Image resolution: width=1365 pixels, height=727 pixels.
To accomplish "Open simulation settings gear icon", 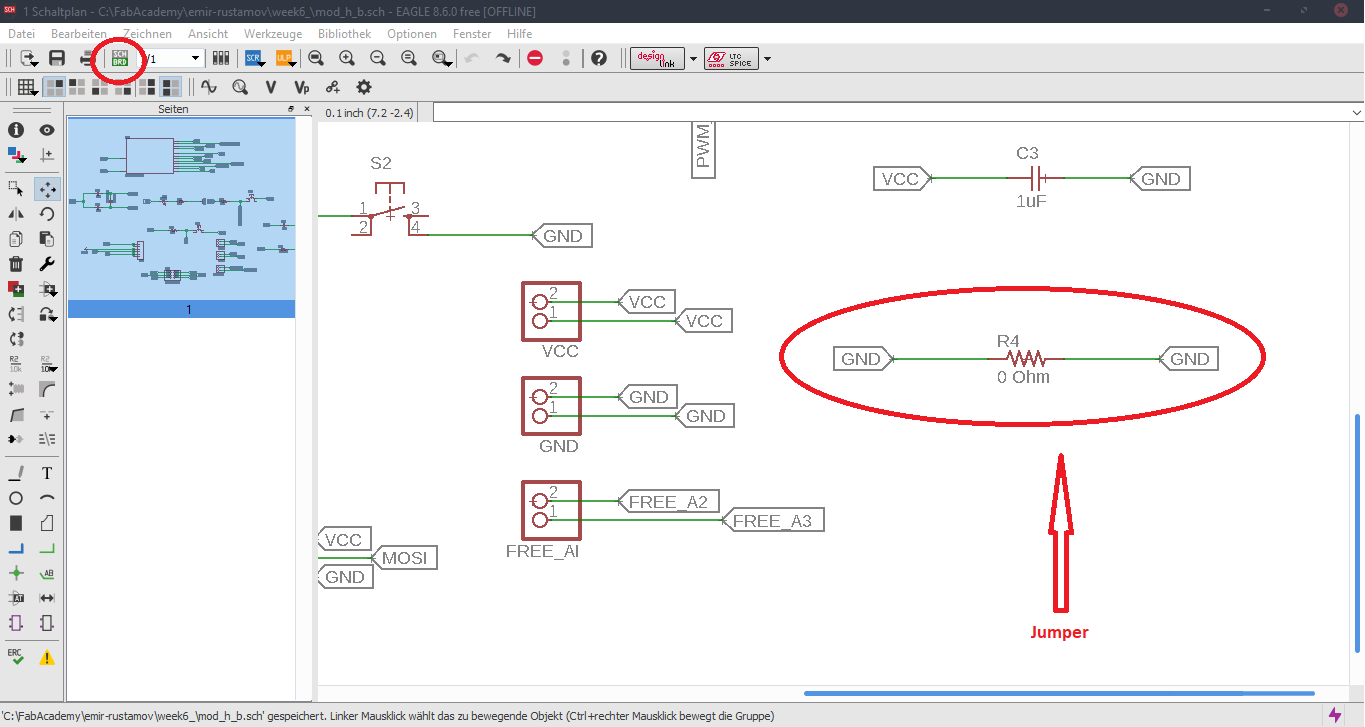I will (363, 87).
